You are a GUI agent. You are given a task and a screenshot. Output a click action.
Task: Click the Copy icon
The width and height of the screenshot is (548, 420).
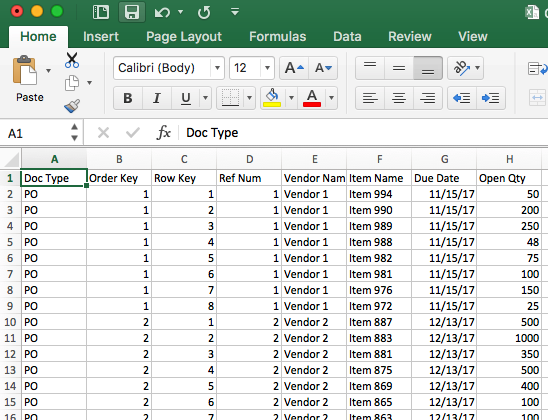[x=72, y=83]
